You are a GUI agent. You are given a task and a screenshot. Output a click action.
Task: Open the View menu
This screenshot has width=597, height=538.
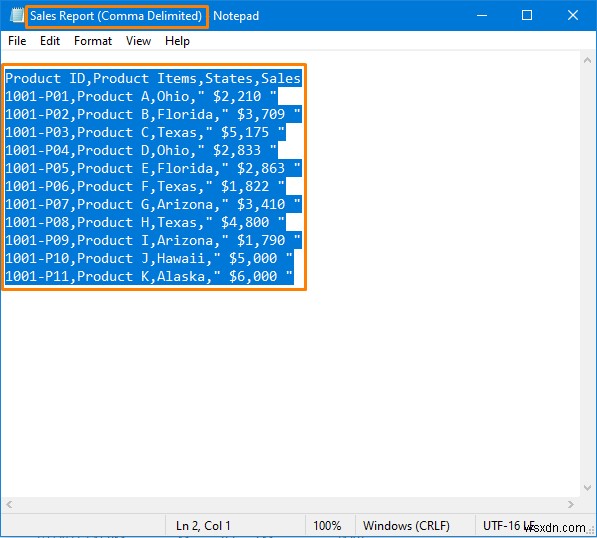138,41
